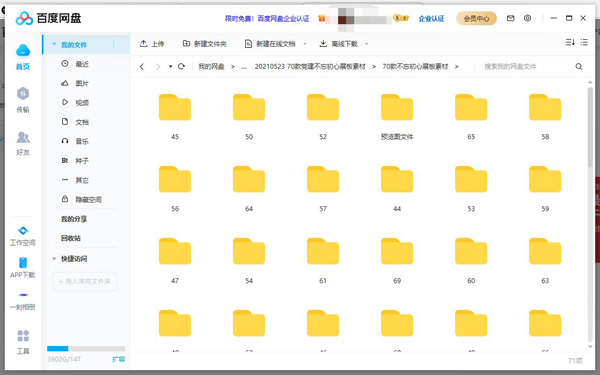
Task: Expand the 离线下载 dropdown arrow
Action: pyautogui.click(x=367, y=44)
